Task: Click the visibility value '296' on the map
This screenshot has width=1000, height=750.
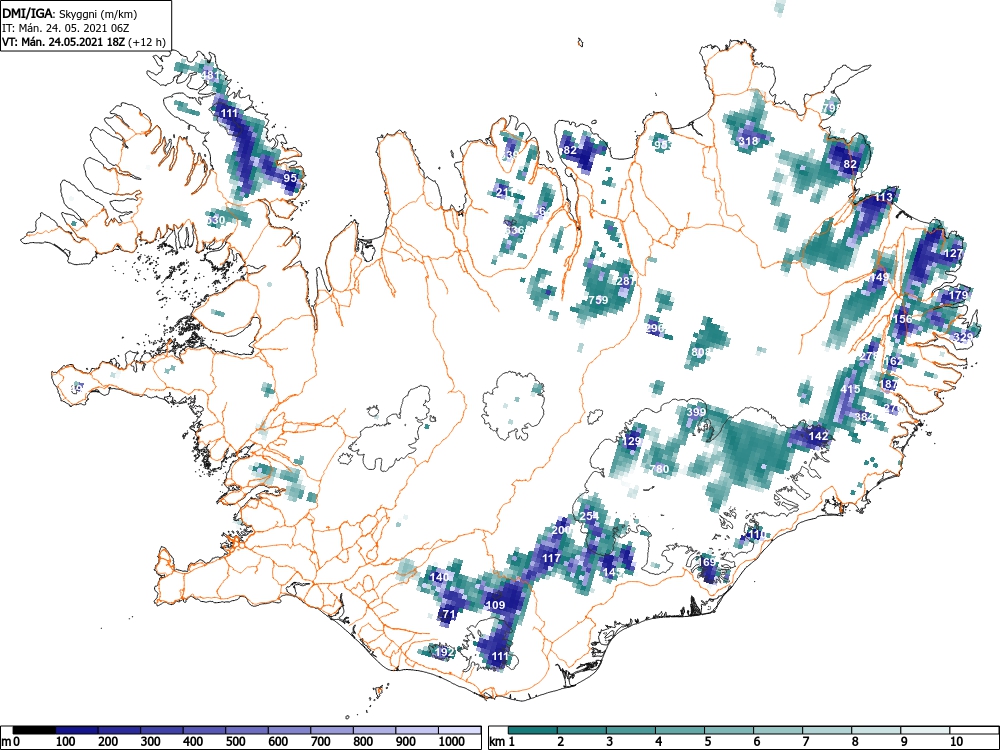Action: [655, 328]
